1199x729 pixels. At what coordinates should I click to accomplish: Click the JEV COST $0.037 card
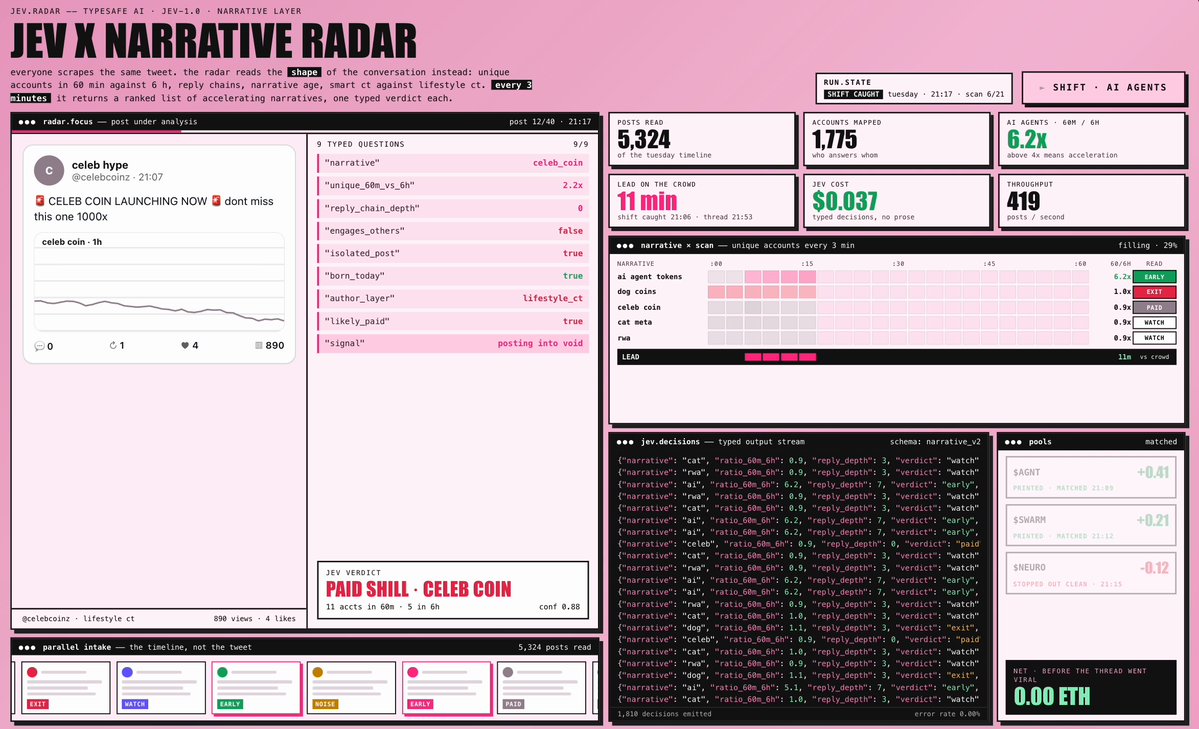coord(897,201)
